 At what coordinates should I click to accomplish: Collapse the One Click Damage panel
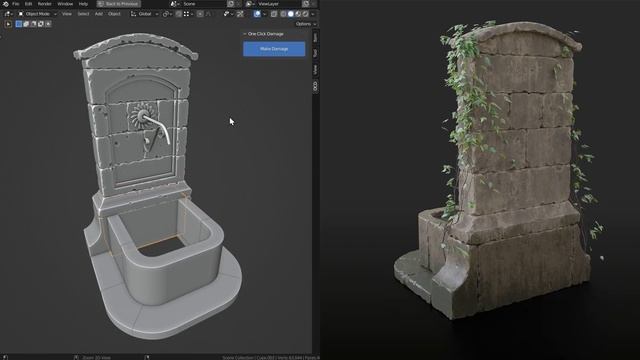tap(245, 34)
